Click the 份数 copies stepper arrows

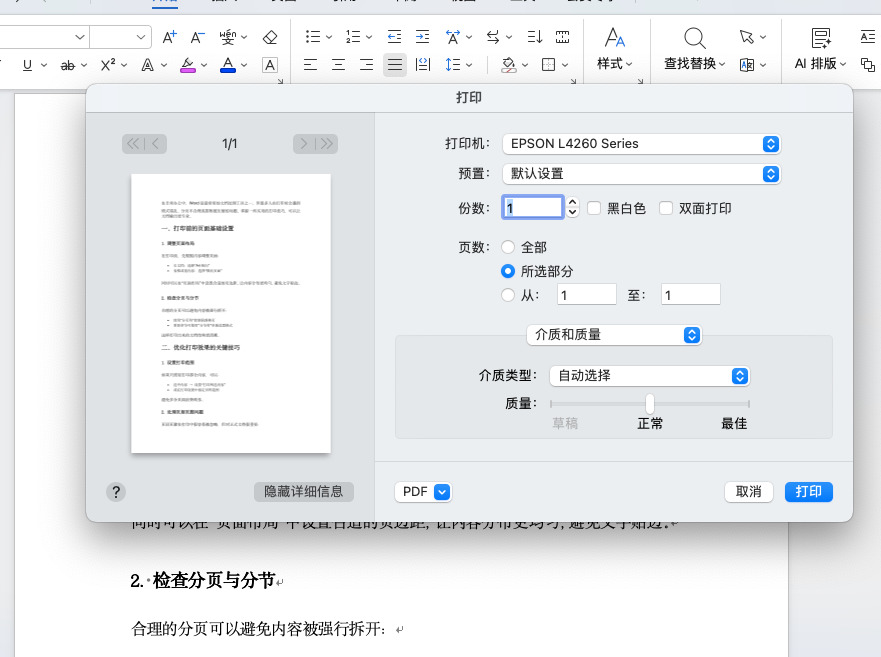pyautogui.click(x=573, y=207)
